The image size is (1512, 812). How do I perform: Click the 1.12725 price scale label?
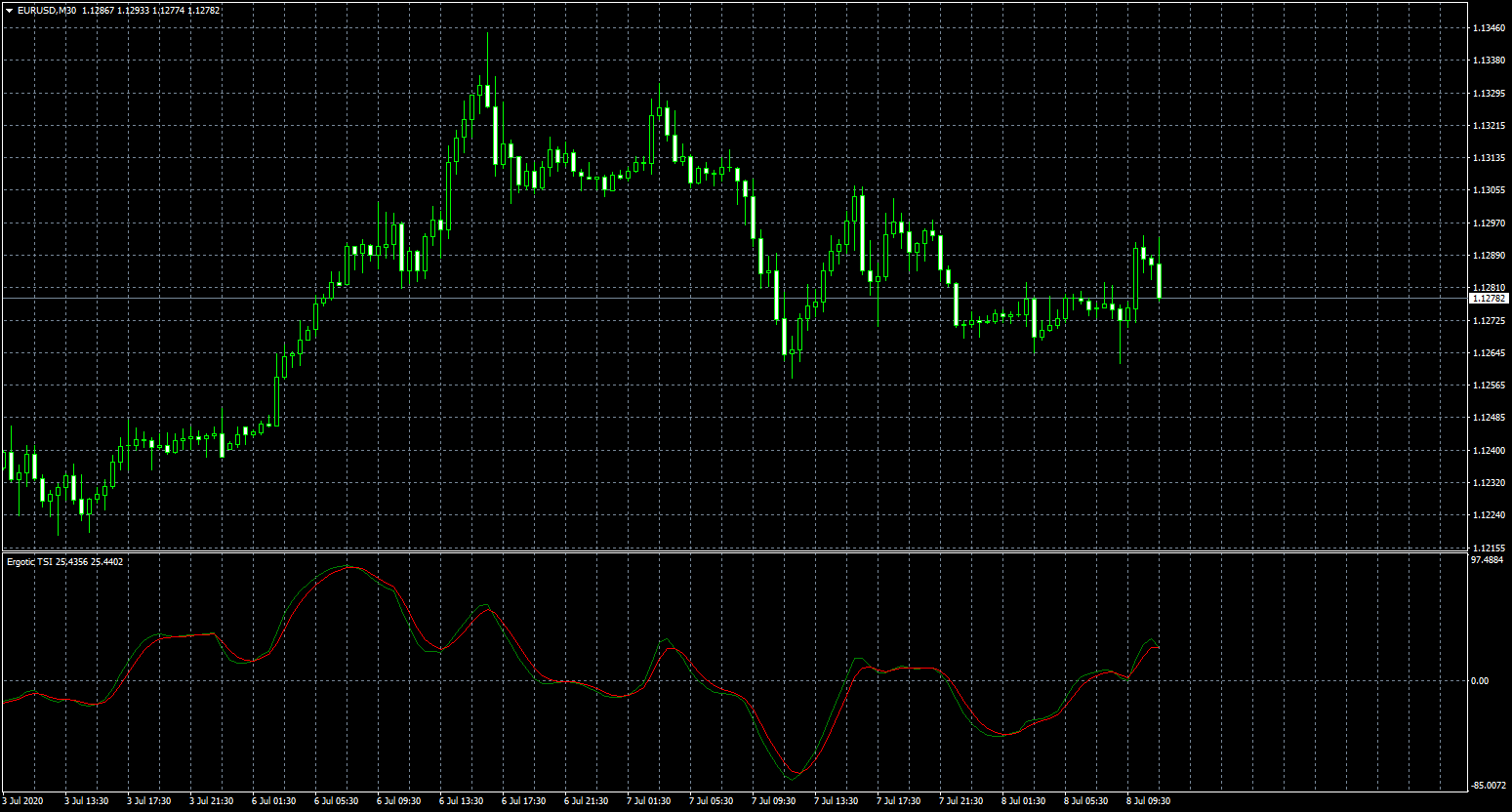(x=1489, y=321)
